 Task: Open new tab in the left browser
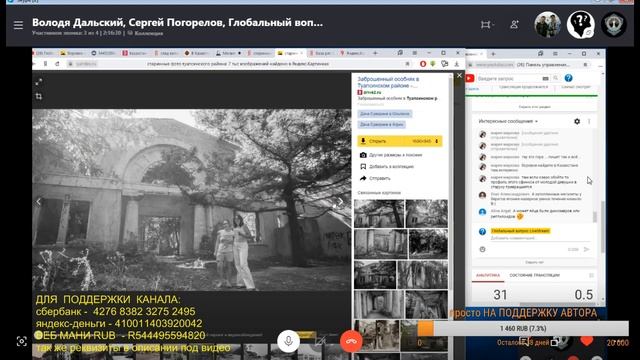[x=375, y=53]
